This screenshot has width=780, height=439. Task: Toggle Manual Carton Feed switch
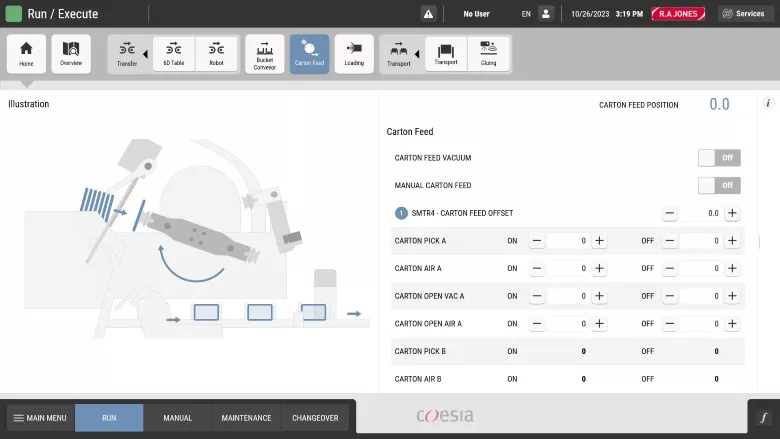719,185
